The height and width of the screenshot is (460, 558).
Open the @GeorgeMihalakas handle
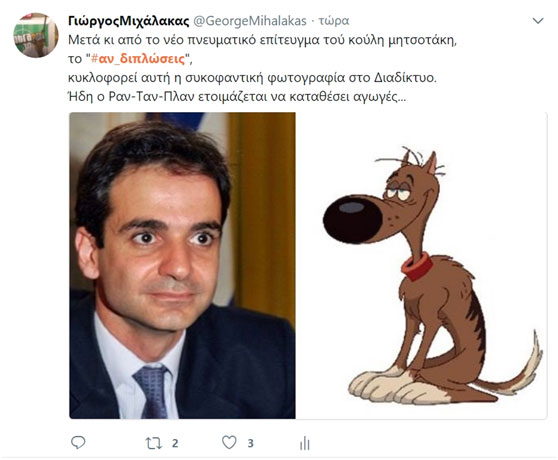(250, 21)
